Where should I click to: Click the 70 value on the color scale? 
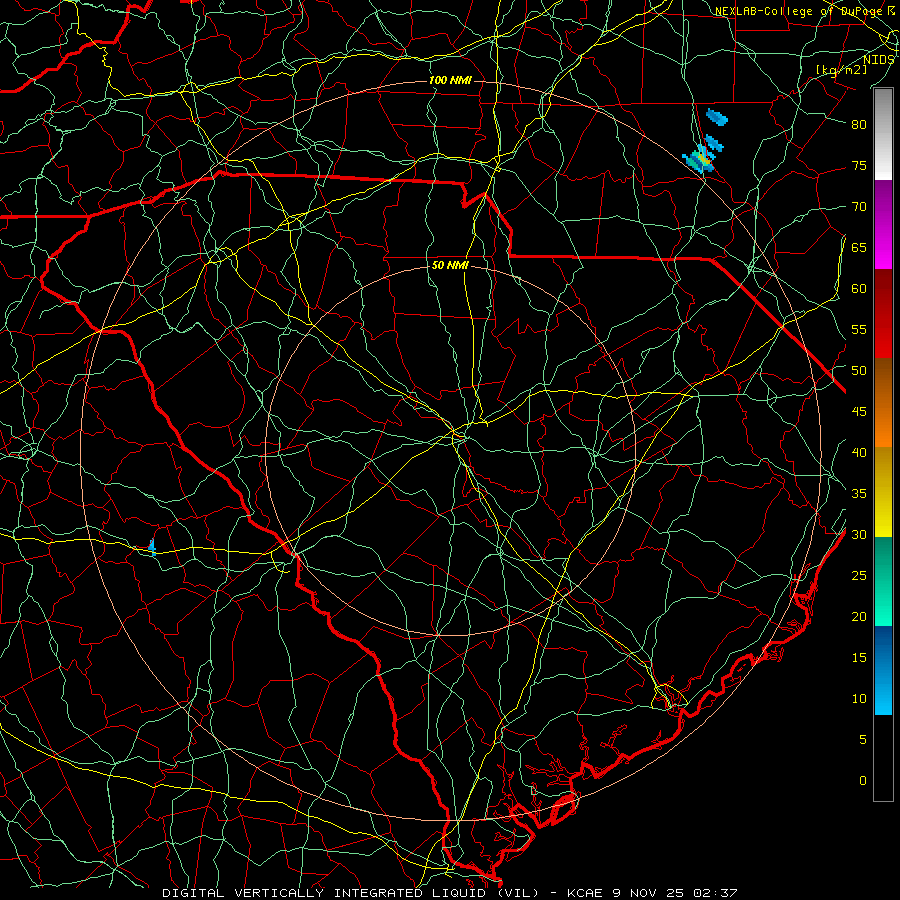(x=859, y=207)
